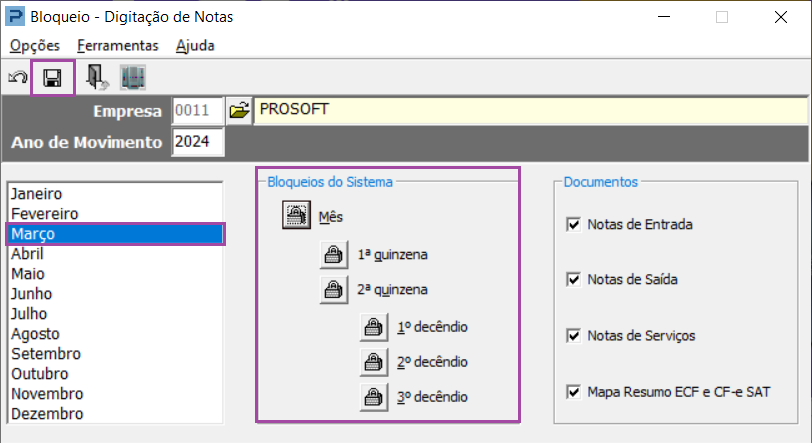Select Junho in month list

(115, 294)
